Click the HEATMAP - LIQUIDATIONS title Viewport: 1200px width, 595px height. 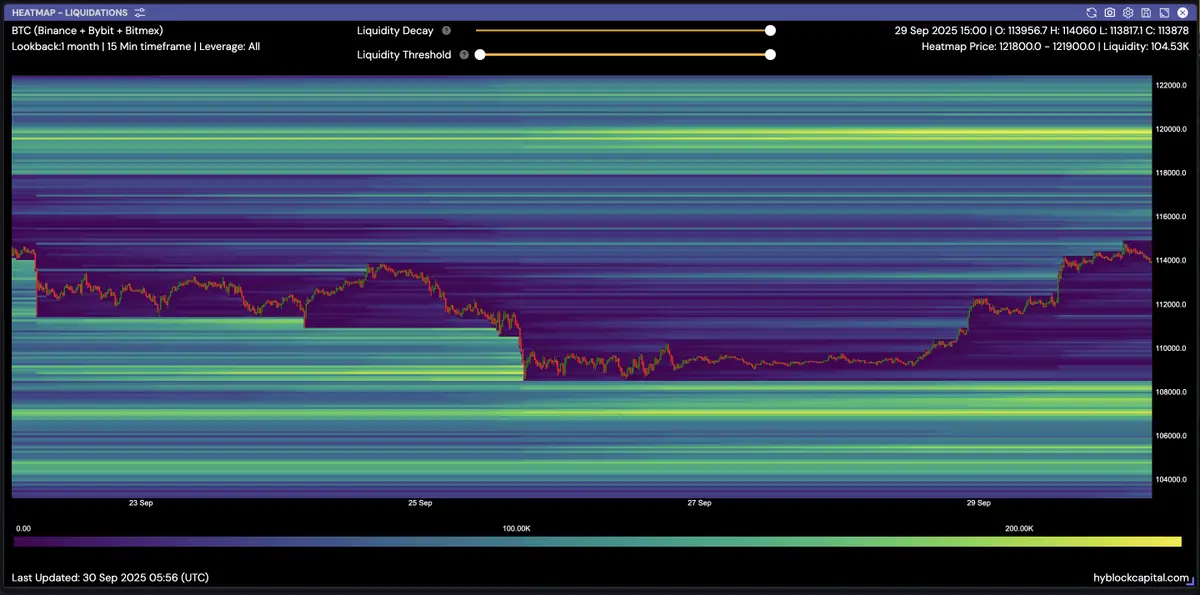pos(70,13)
